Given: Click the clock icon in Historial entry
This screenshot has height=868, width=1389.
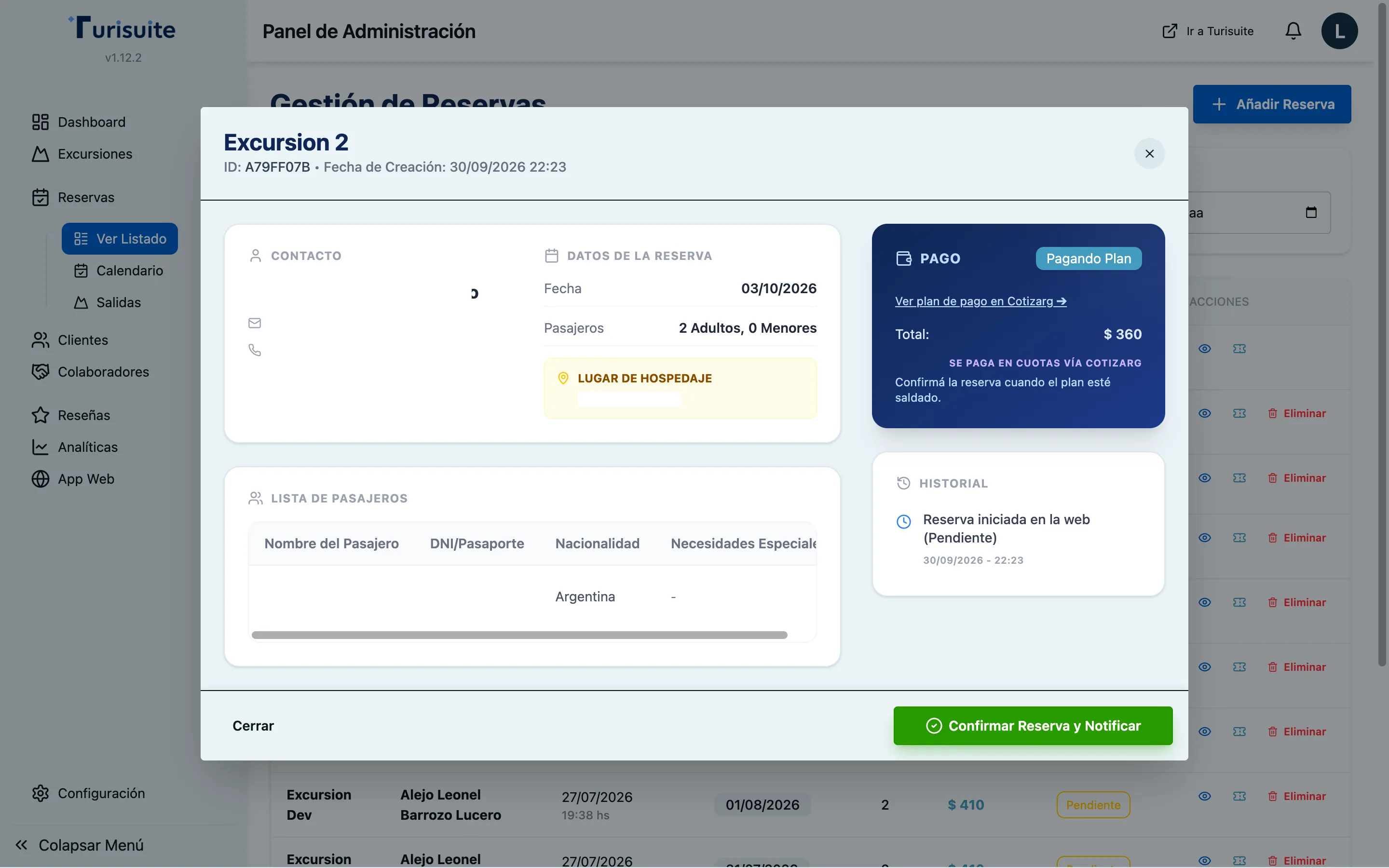Looking at the screenshot, I should [904, 521].
